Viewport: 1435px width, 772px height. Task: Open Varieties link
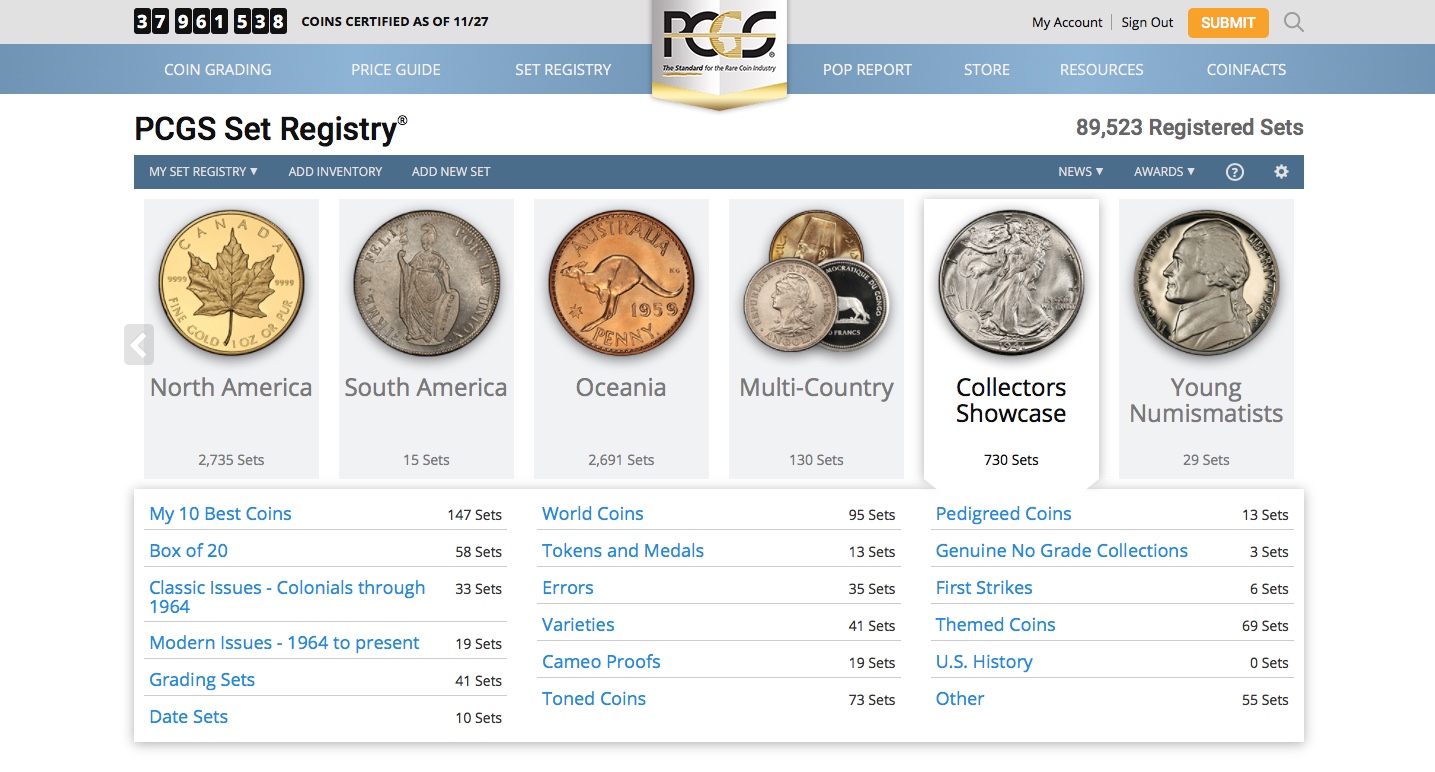[578, 625]
